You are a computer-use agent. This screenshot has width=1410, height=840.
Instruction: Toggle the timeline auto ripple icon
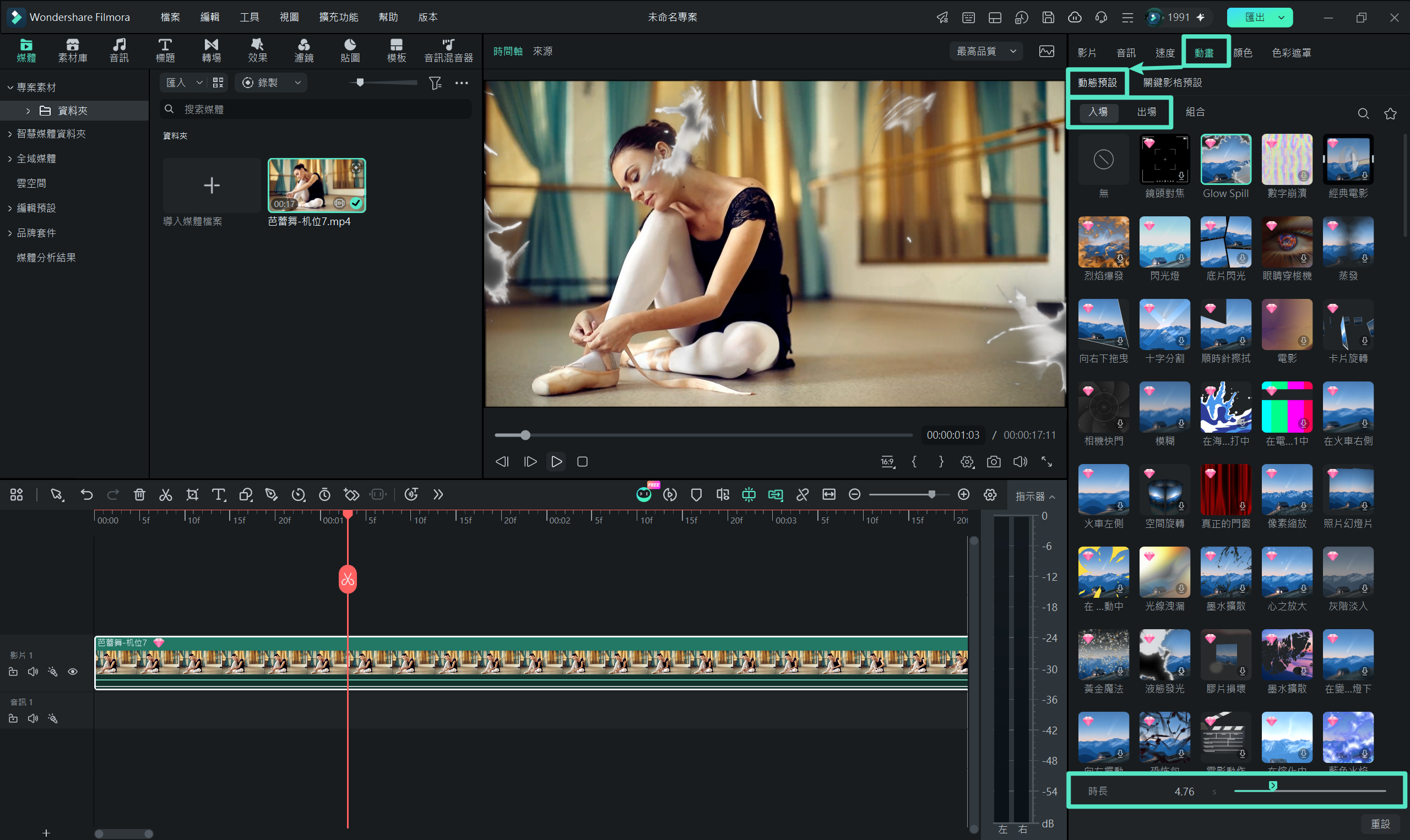click(x=775, y=495)
